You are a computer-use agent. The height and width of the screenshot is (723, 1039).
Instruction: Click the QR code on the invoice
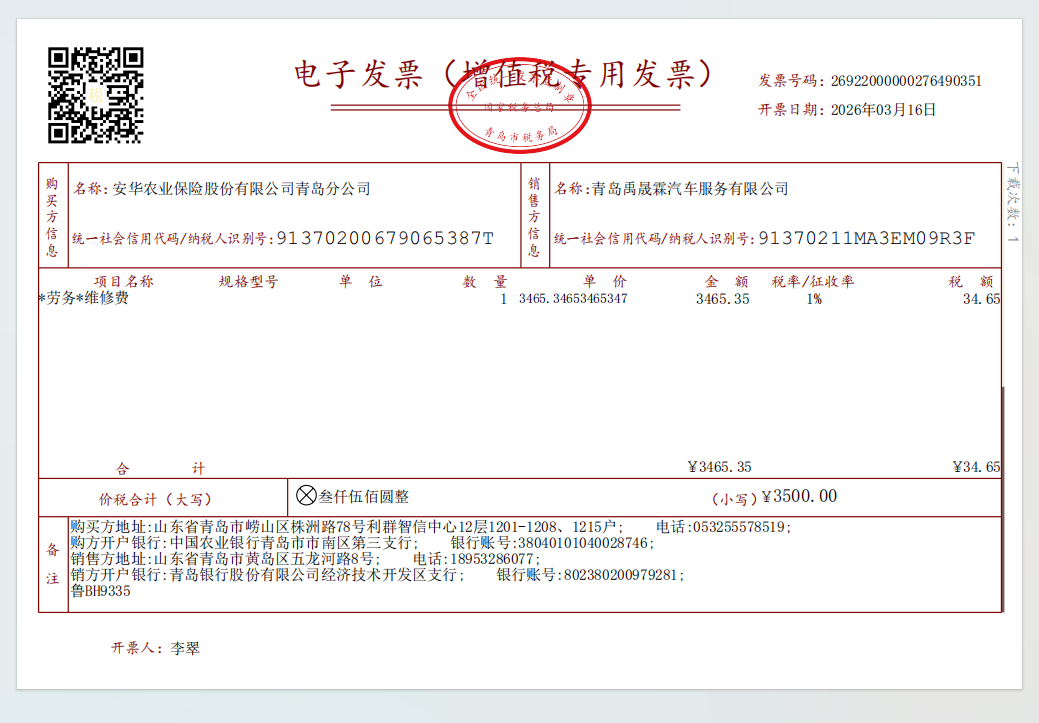96,95
